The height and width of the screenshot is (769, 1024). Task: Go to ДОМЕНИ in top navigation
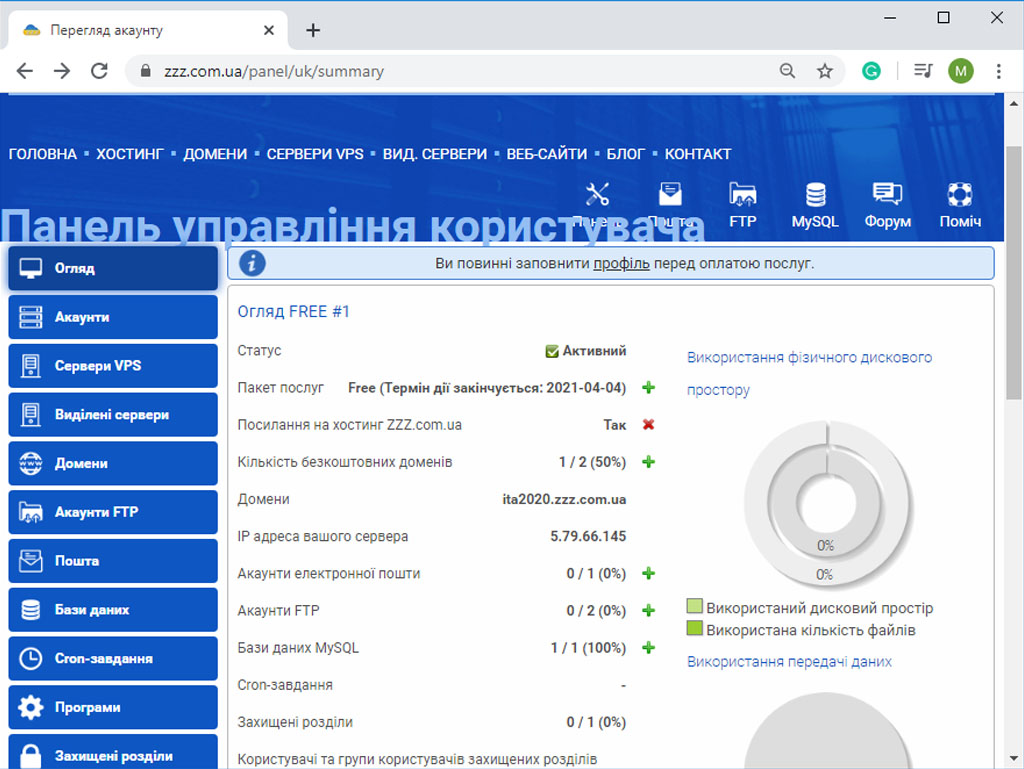click(x=215, y=154)
